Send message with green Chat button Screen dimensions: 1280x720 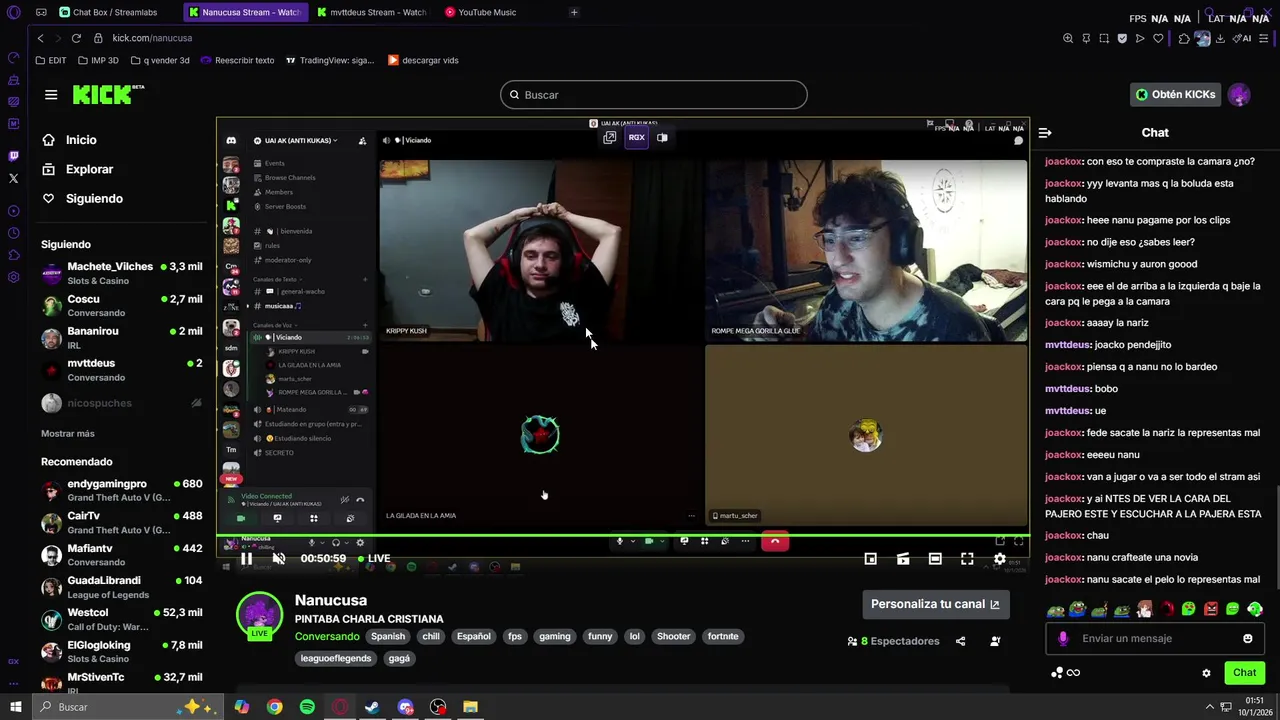[1244, 673]
